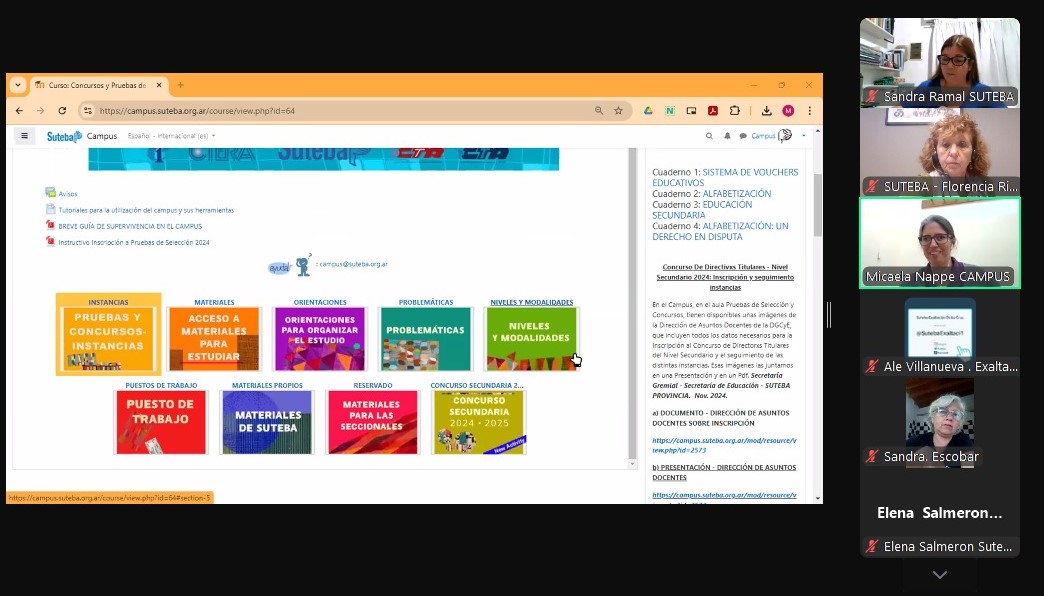Open the Moodle notifications bell
The width and height of the screenshot is (1044, 596).
[x=727, y=136]
